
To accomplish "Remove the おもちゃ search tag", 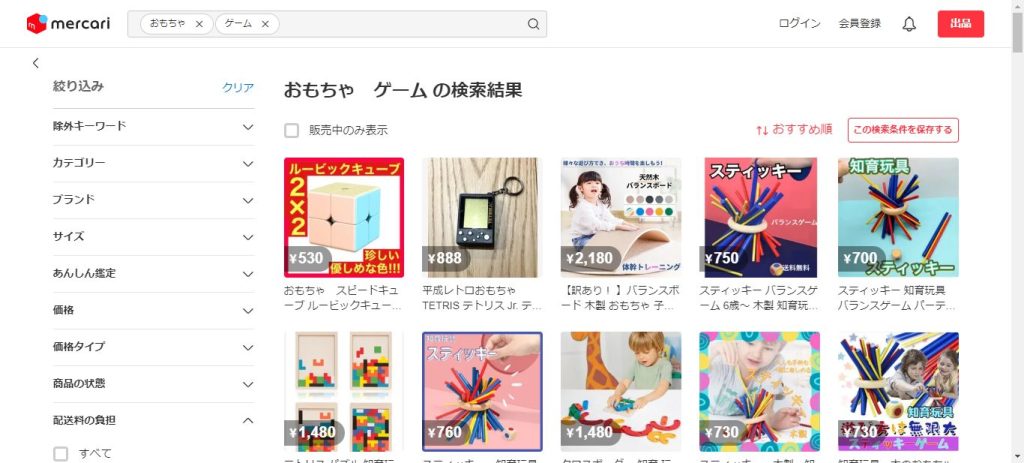I will point(199,24).
